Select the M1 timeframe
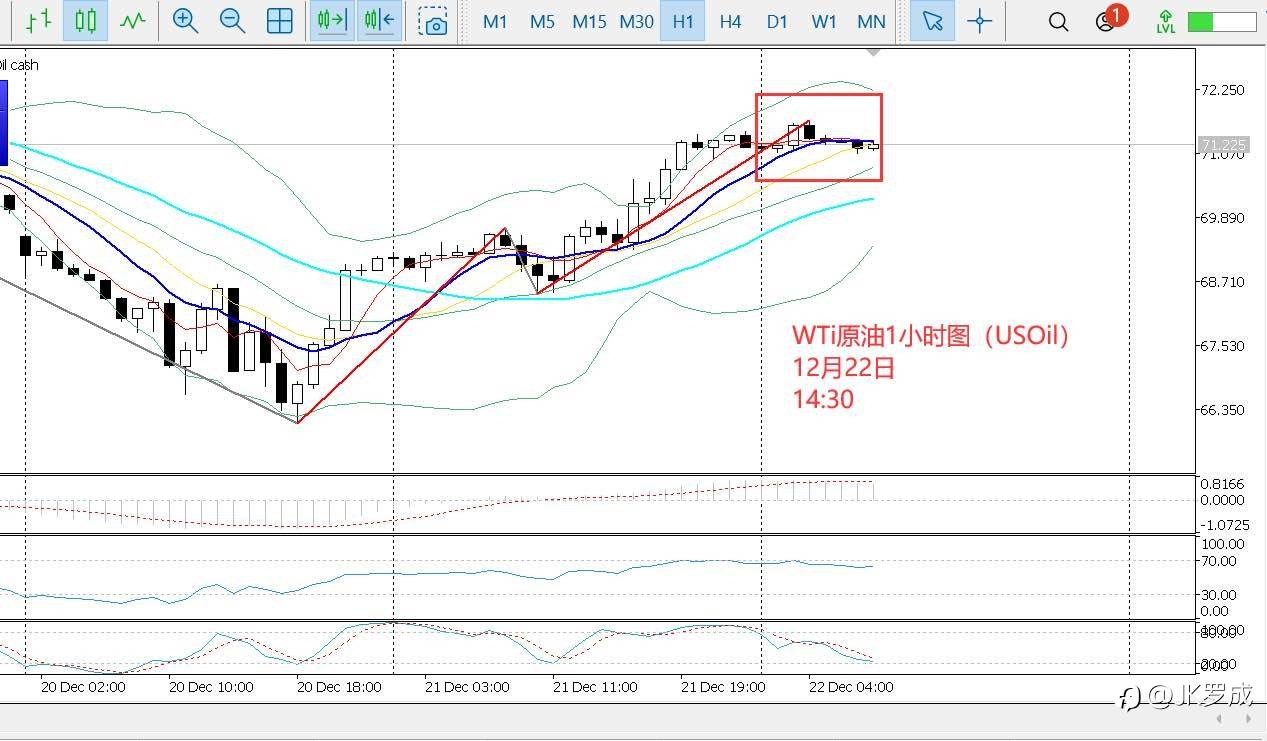Image resolution: width=1267 pixels, height=741 pixels. pos(495,21)
